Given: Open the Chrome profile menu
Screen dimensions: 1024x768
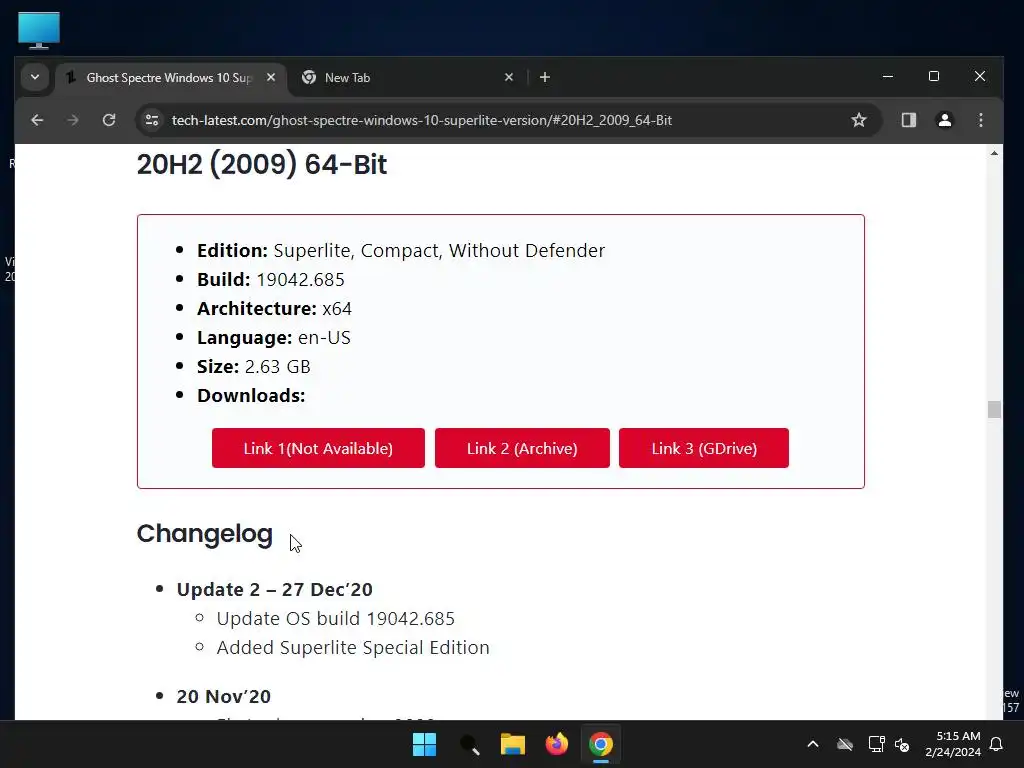Looking at the screenshot, I should (x=944, y=120).
